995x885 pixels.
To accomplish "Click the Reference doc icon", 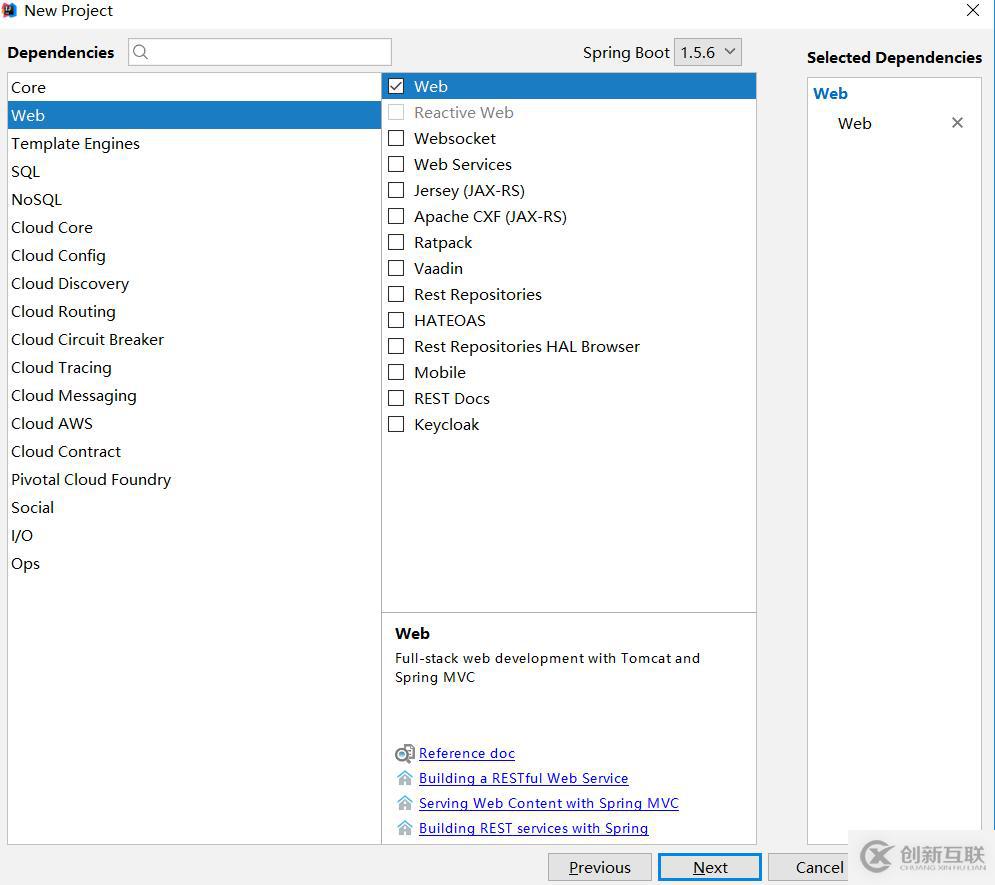I will (405, 754).
